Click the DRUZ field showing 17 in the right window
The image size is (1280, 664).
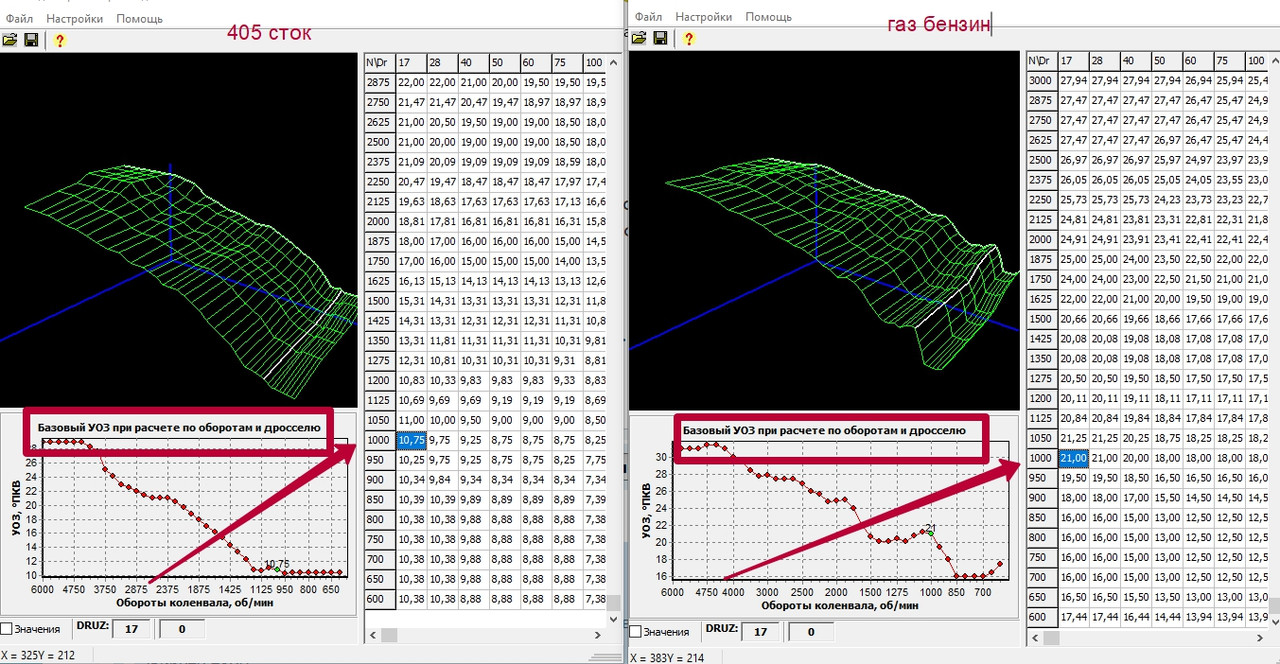click(x=758, y=632)
